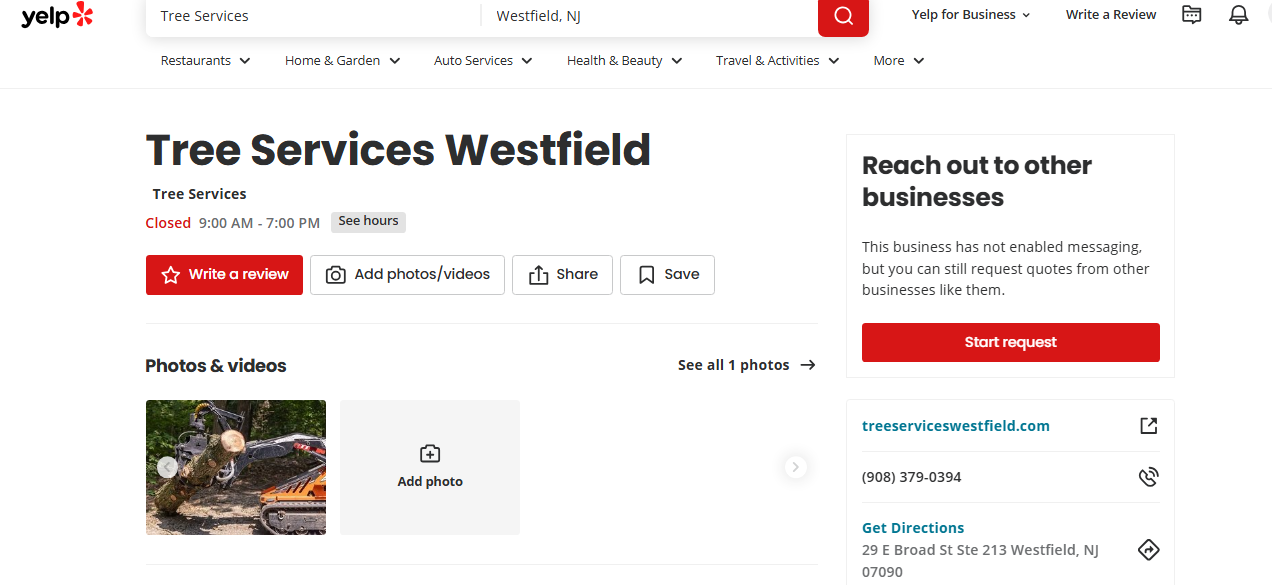
Task: Click the Start request button
Action: coord(1011,342)
